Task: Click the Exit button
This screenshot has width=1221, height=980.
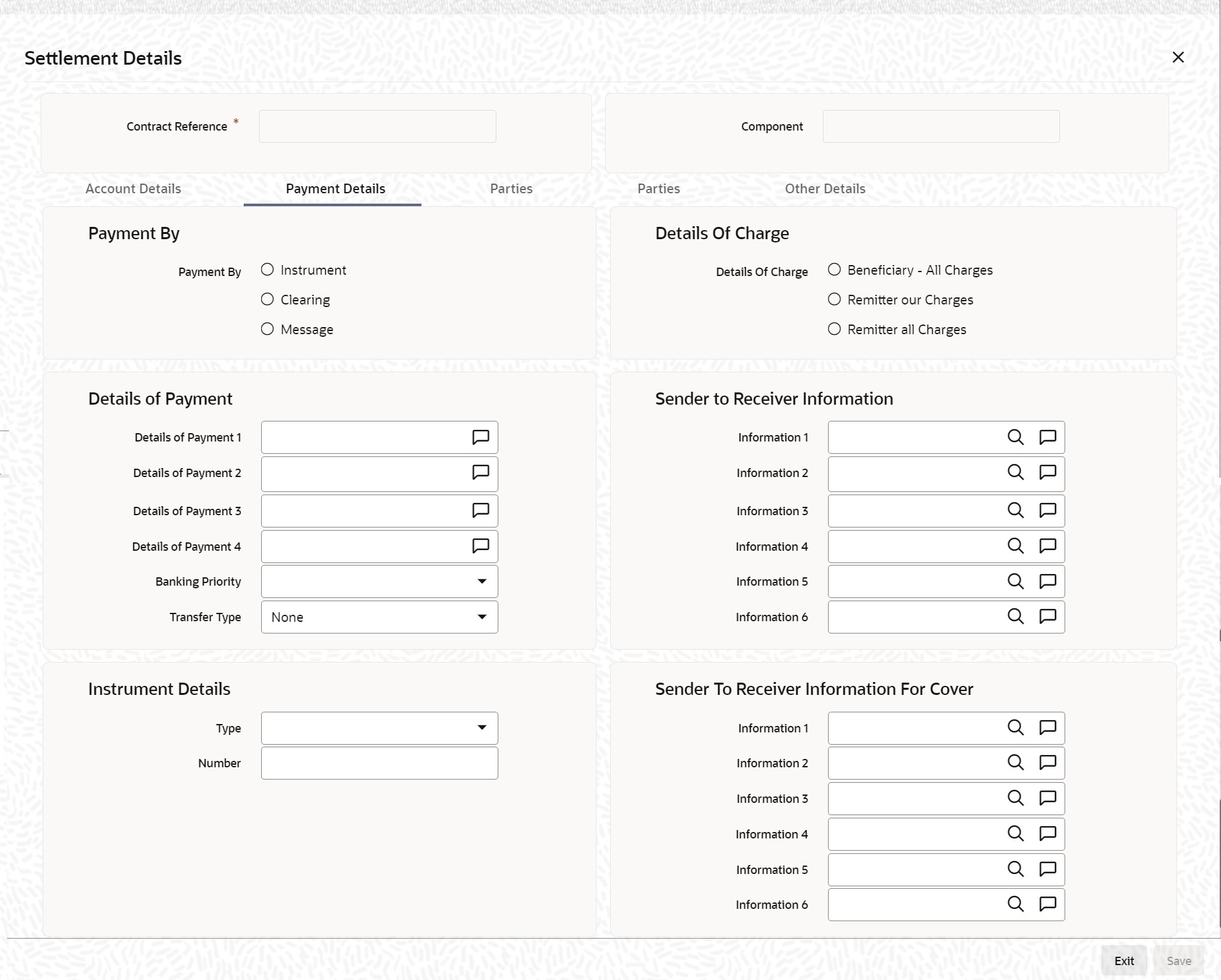Action: [1124, 961]
